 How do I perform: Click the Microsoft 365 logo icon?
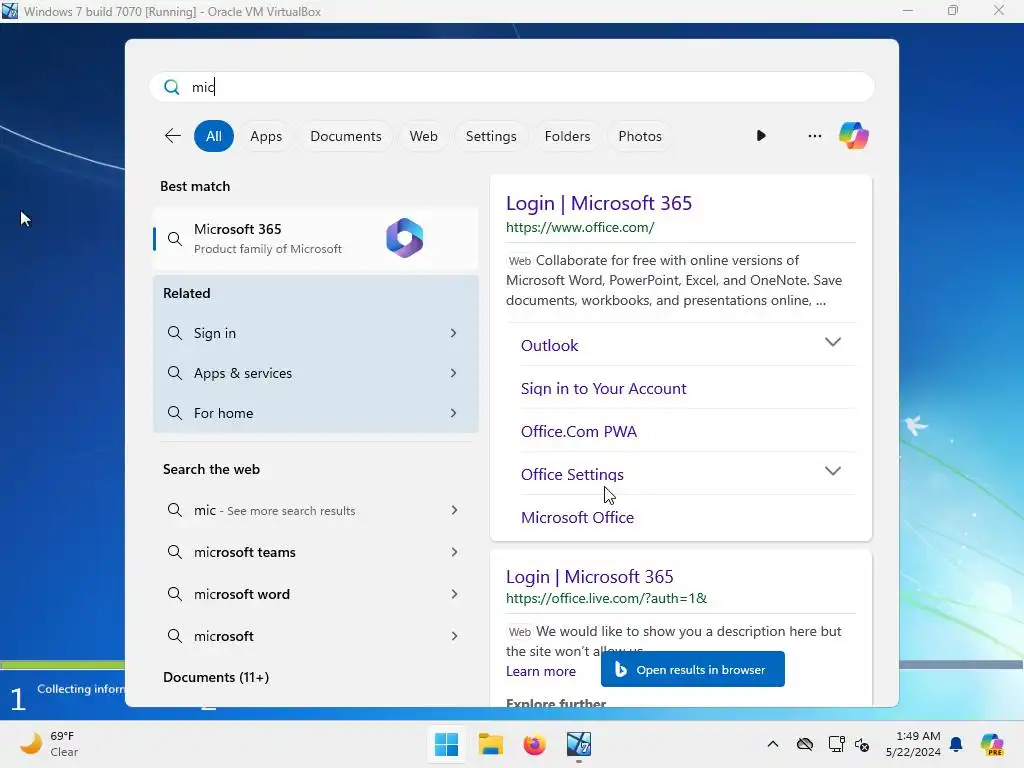coord(404,238)
